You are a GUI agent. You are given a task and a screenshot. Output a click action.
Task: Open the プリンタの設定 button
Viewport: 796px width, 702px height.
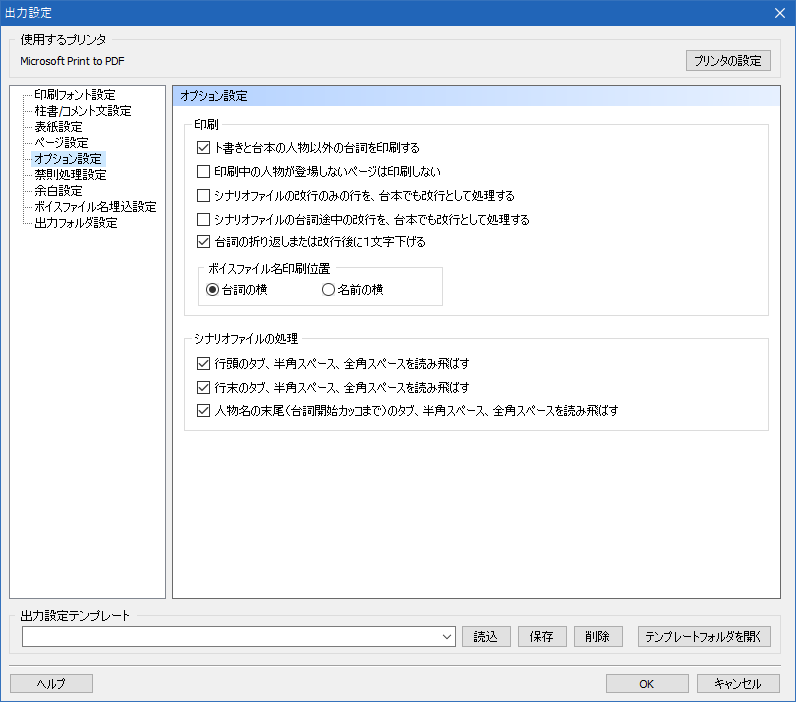tap(728, 60)
